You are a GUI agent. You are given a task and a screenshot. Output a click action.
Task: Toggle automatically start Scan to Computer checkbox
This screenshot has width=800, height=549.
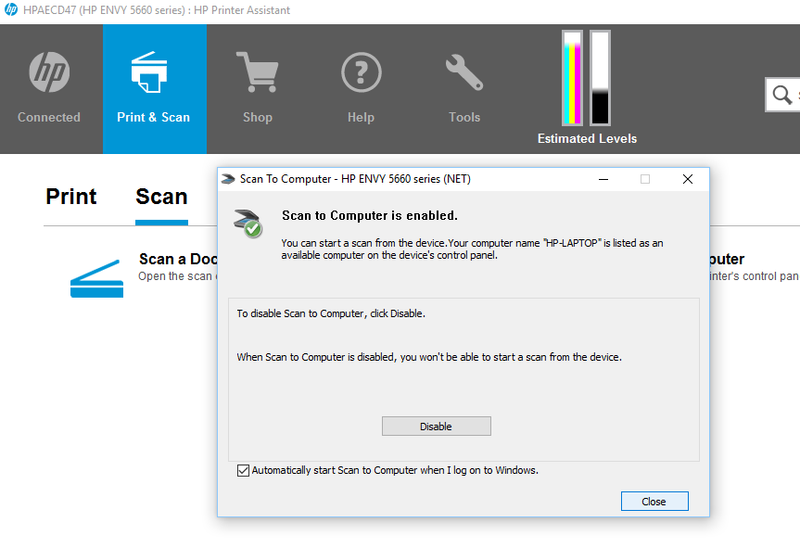pyautogui.click(x=243, y=470)
